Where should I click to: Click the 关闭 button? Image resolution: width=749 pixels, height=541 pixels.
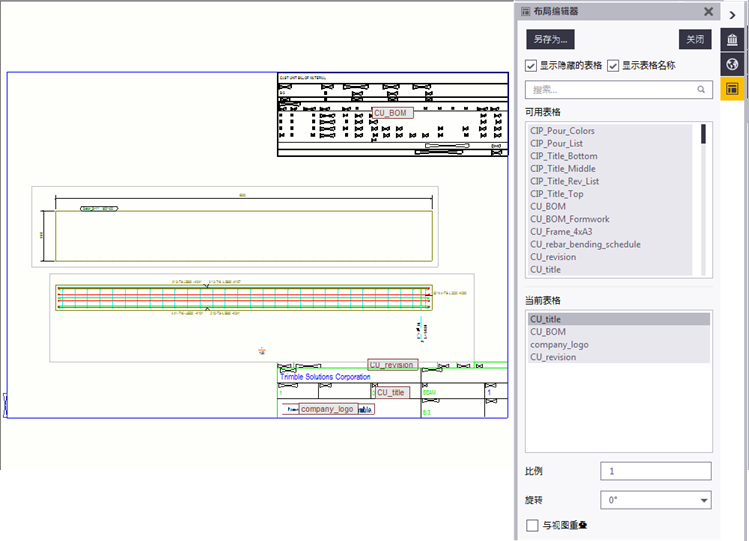coord(695,40)
